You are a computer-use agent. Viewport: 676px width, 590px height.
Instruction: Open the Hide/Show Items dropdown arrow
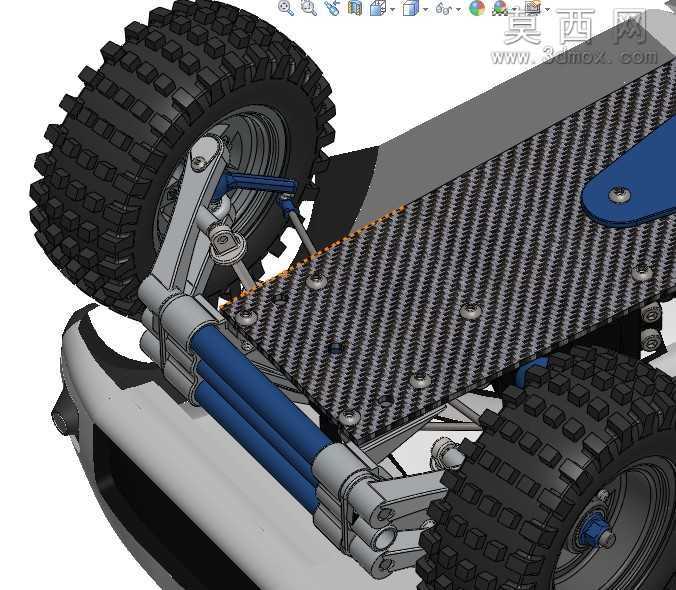[x=458, y=9]
